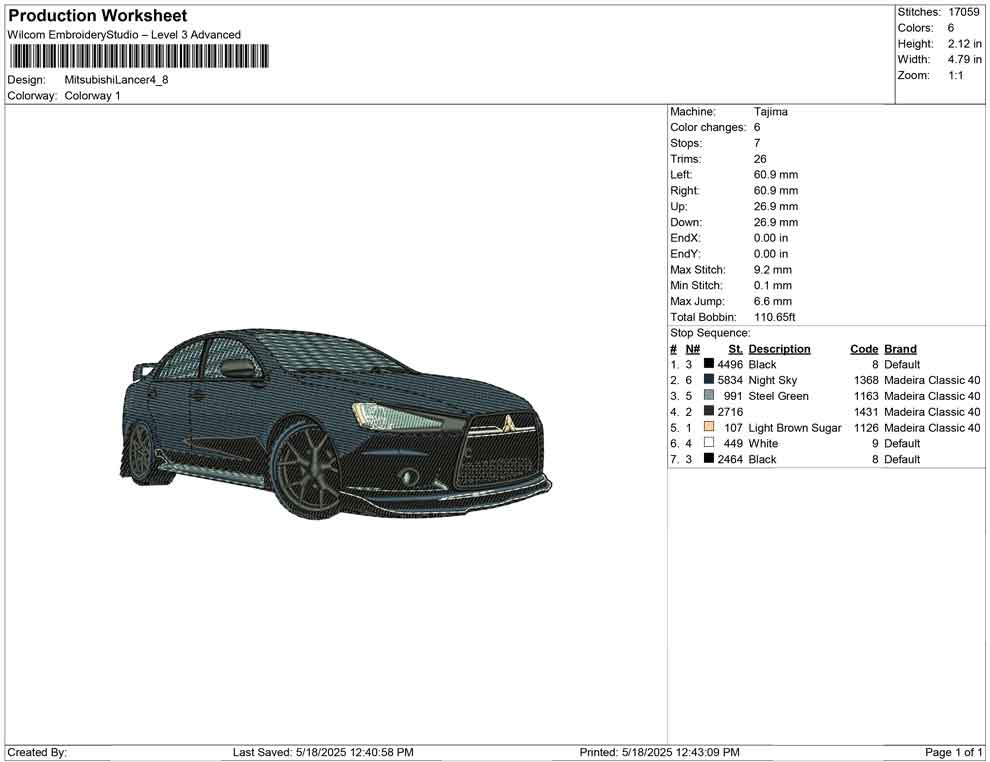
Task: Click the Description column header
Action: click(779, 349)
